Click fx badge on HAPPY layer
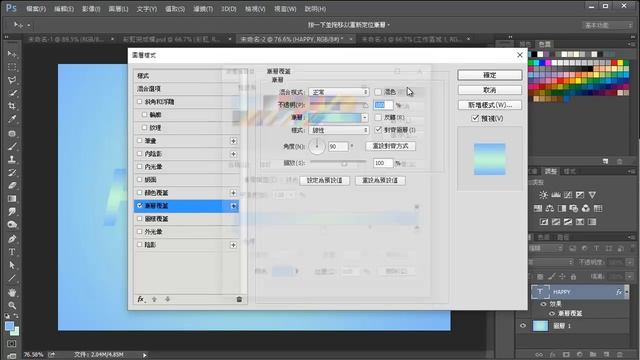640x360 pixels. pyautogui.click(x=619, y=292)
